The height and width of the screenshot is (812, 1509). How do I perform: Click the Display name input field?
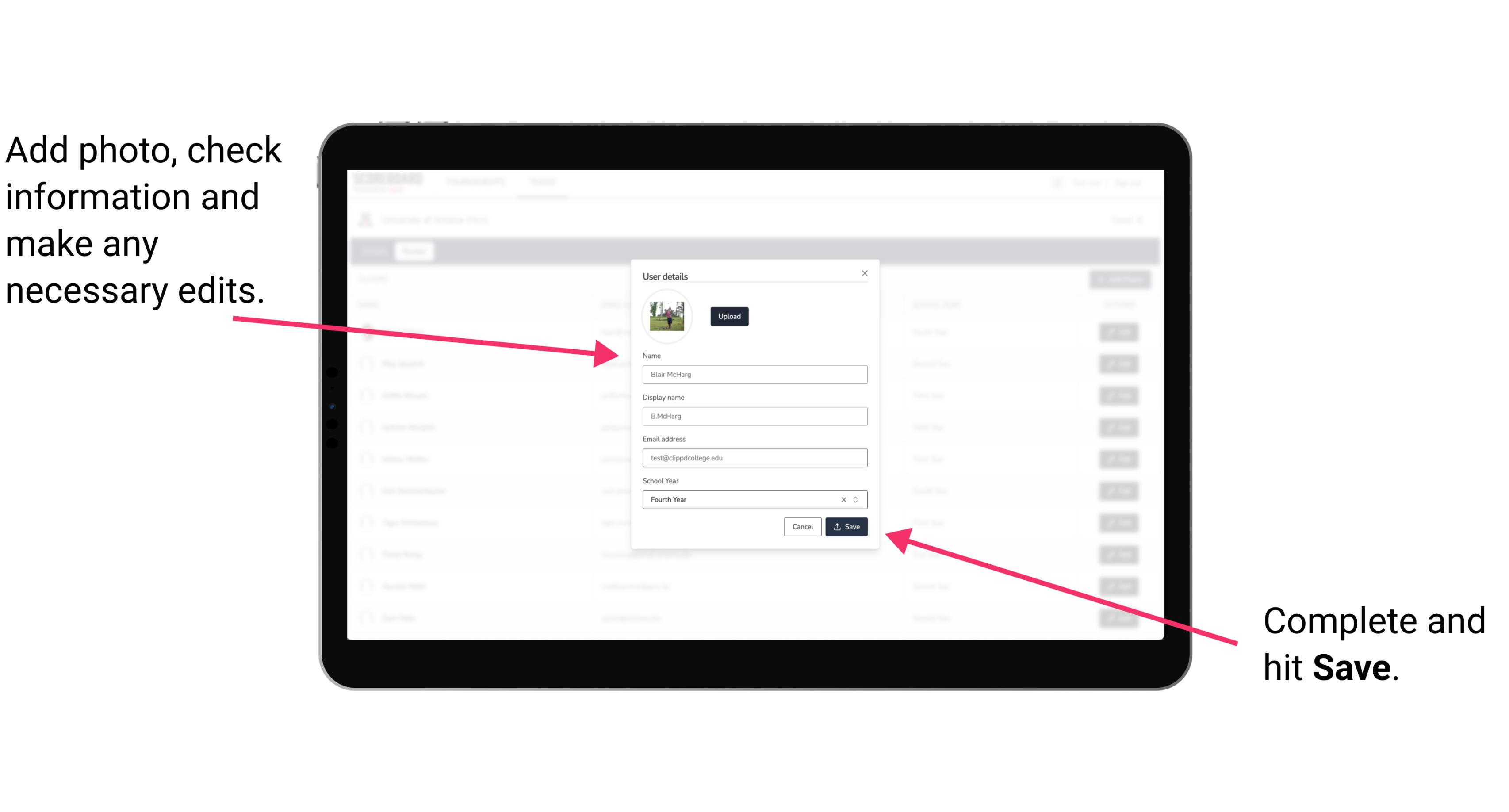(x=754, y=416)
